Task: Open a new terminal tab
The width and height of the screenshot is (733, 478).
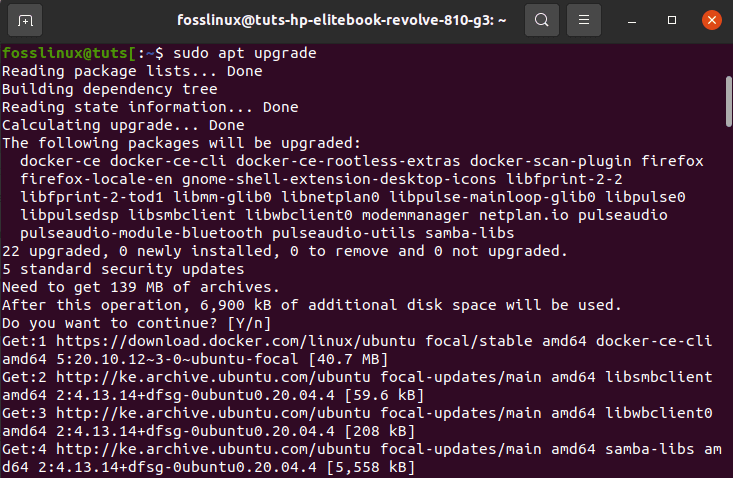Action: pos(25,20)
